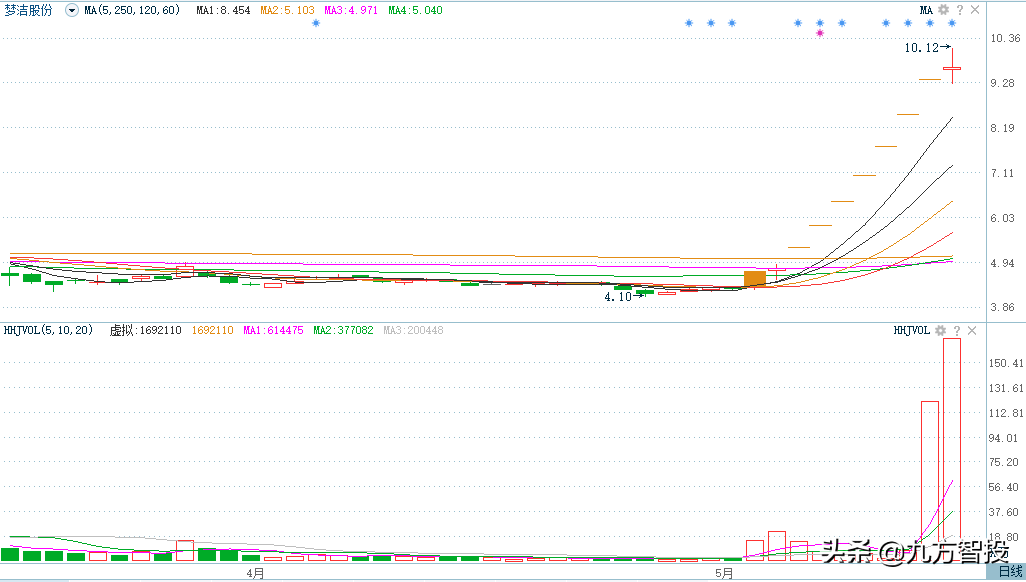This screenshot has height=582, width=1026.
Task: Click the HHJVOL indicator name at right
Action: 911,331
